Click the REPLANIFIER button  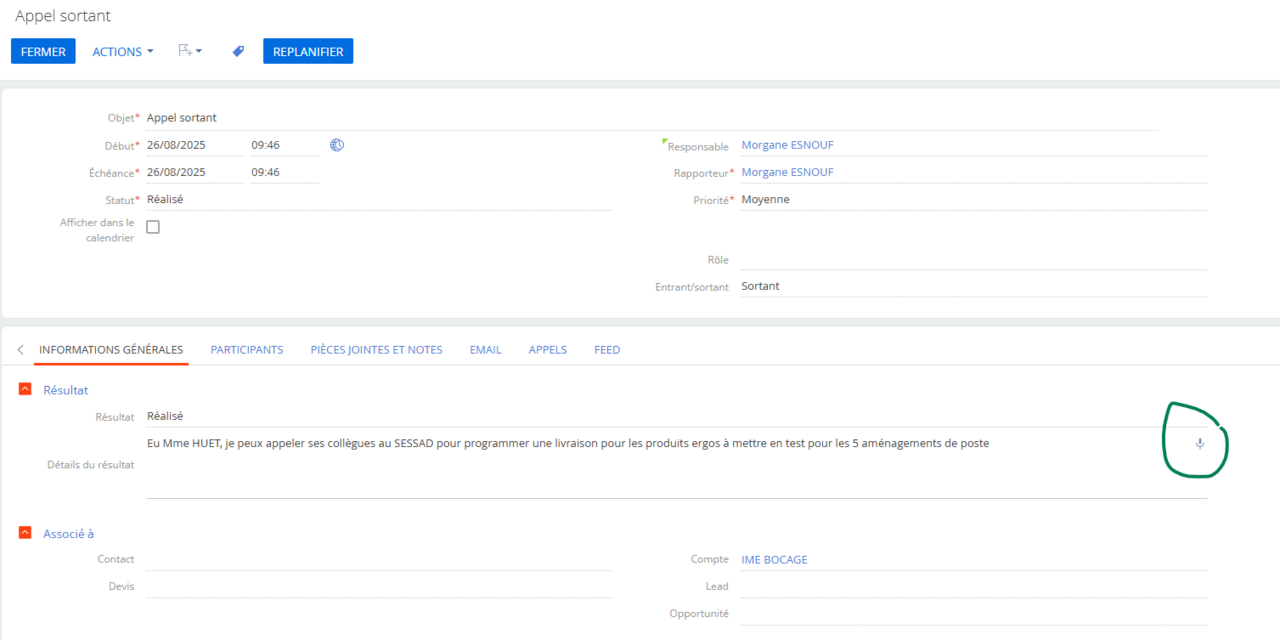click(308, 51)
